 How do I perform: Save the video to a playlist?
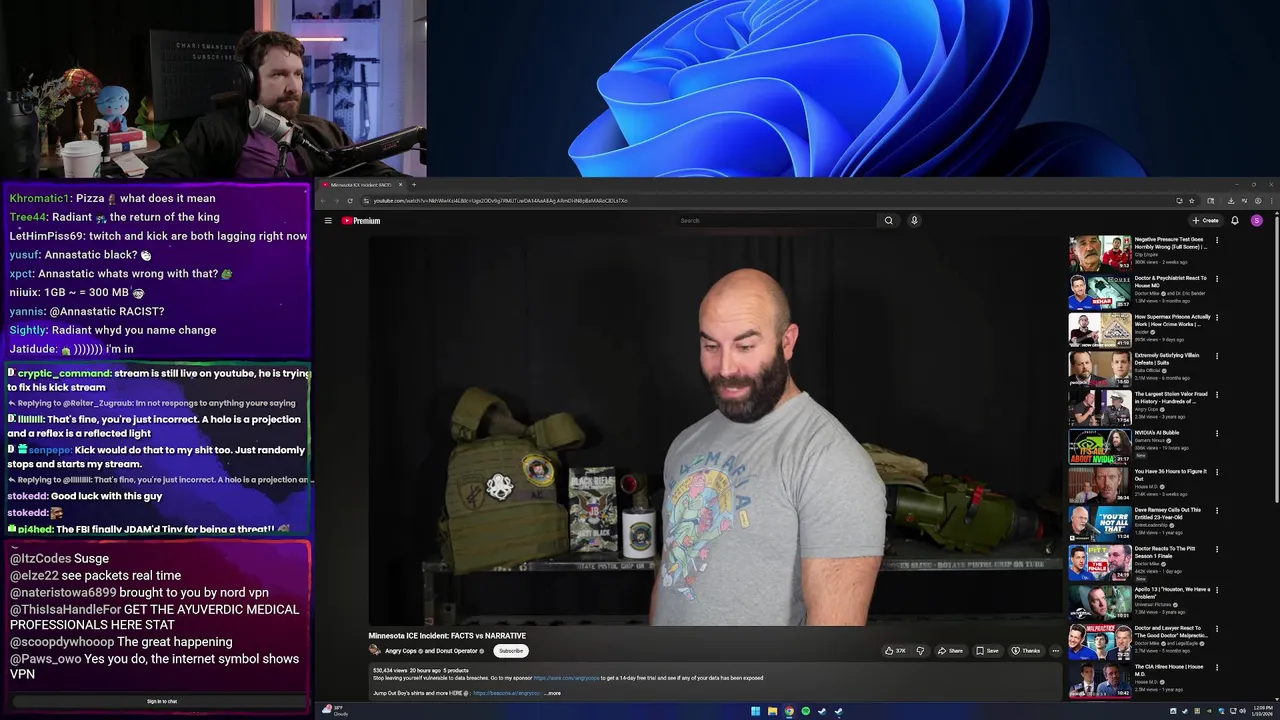(987, 651)
